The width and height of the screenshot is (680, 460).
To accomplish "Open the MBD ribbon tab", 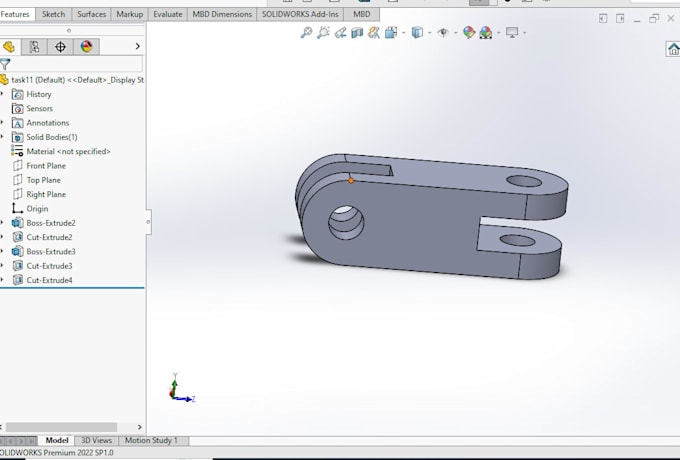I will [x=362, y=14].
